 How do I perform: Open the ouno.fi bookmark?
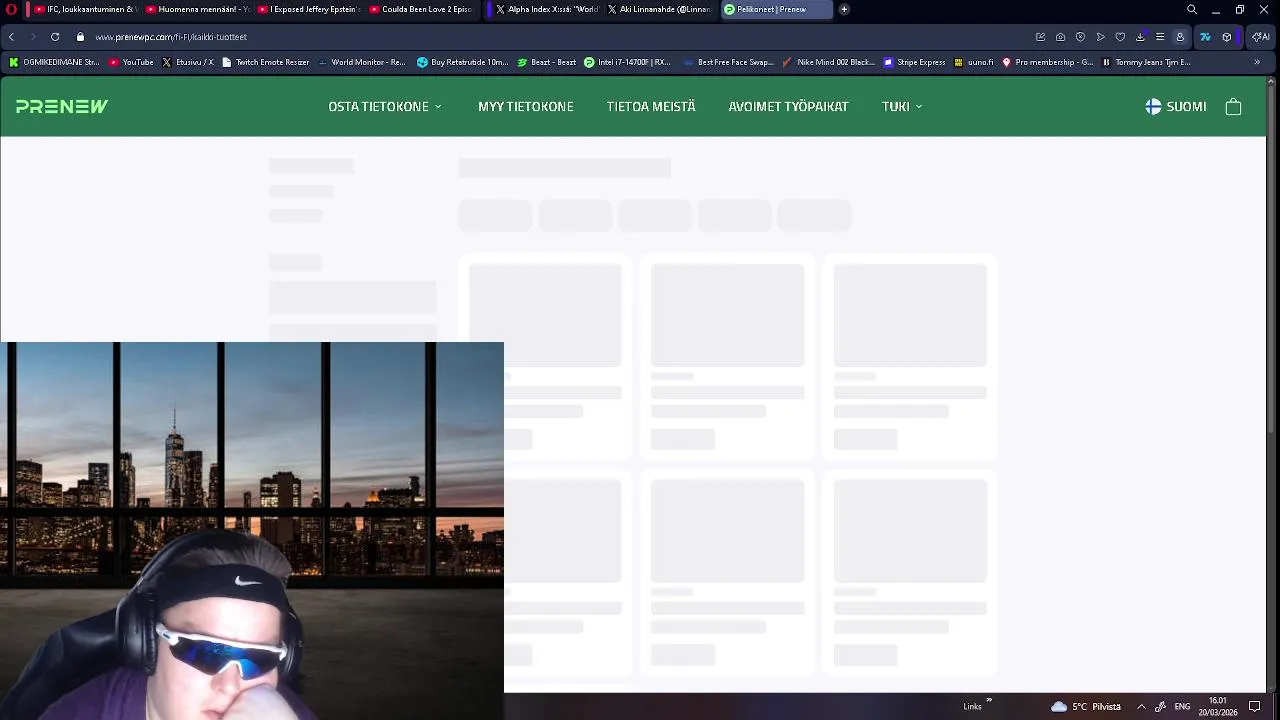pos(974,62)
